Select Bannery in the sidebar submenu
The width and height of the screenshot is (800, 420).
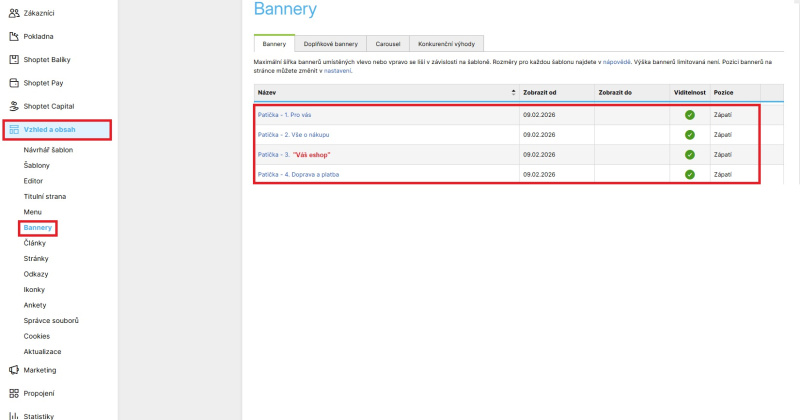pos(38,228)
